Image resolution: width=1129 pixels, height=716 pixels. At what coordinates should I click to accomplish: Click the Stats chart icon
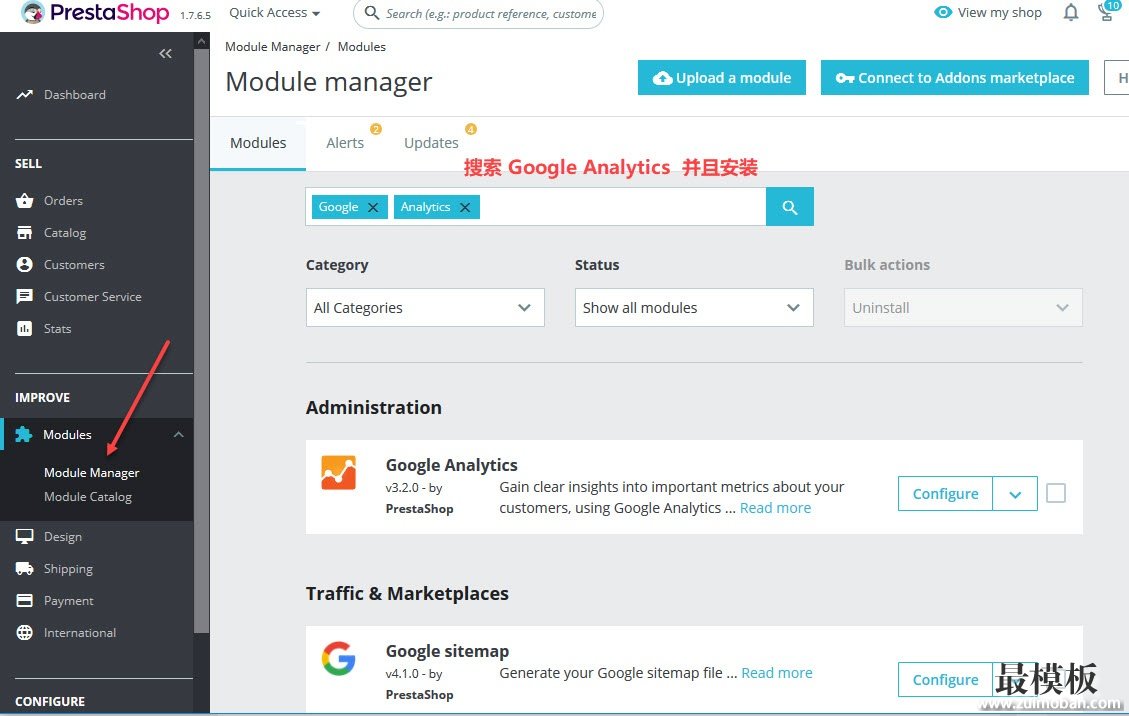tap(24, 328)
